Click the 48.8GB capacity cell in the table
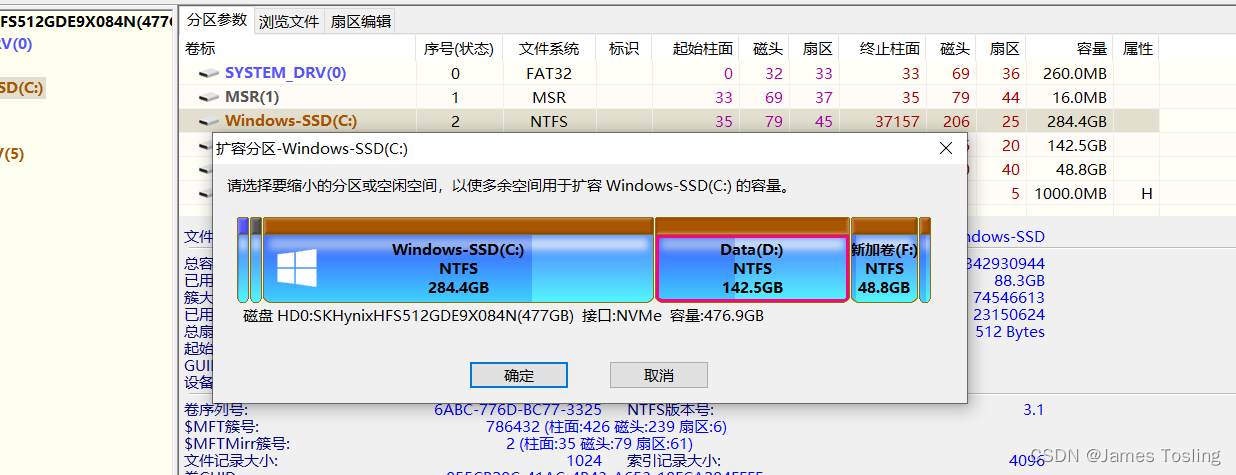 click(1082, 169)
